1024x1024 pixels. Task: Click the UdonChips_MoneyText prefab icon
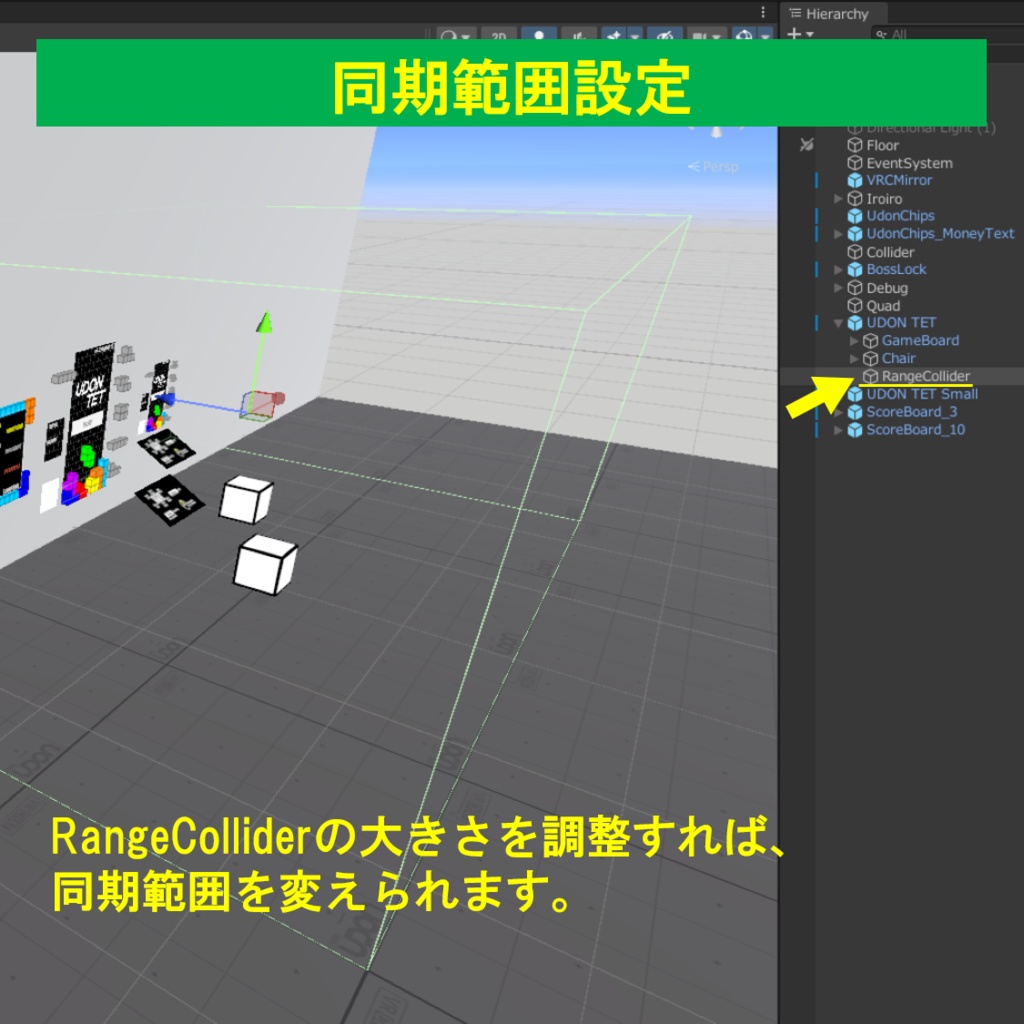854,233
